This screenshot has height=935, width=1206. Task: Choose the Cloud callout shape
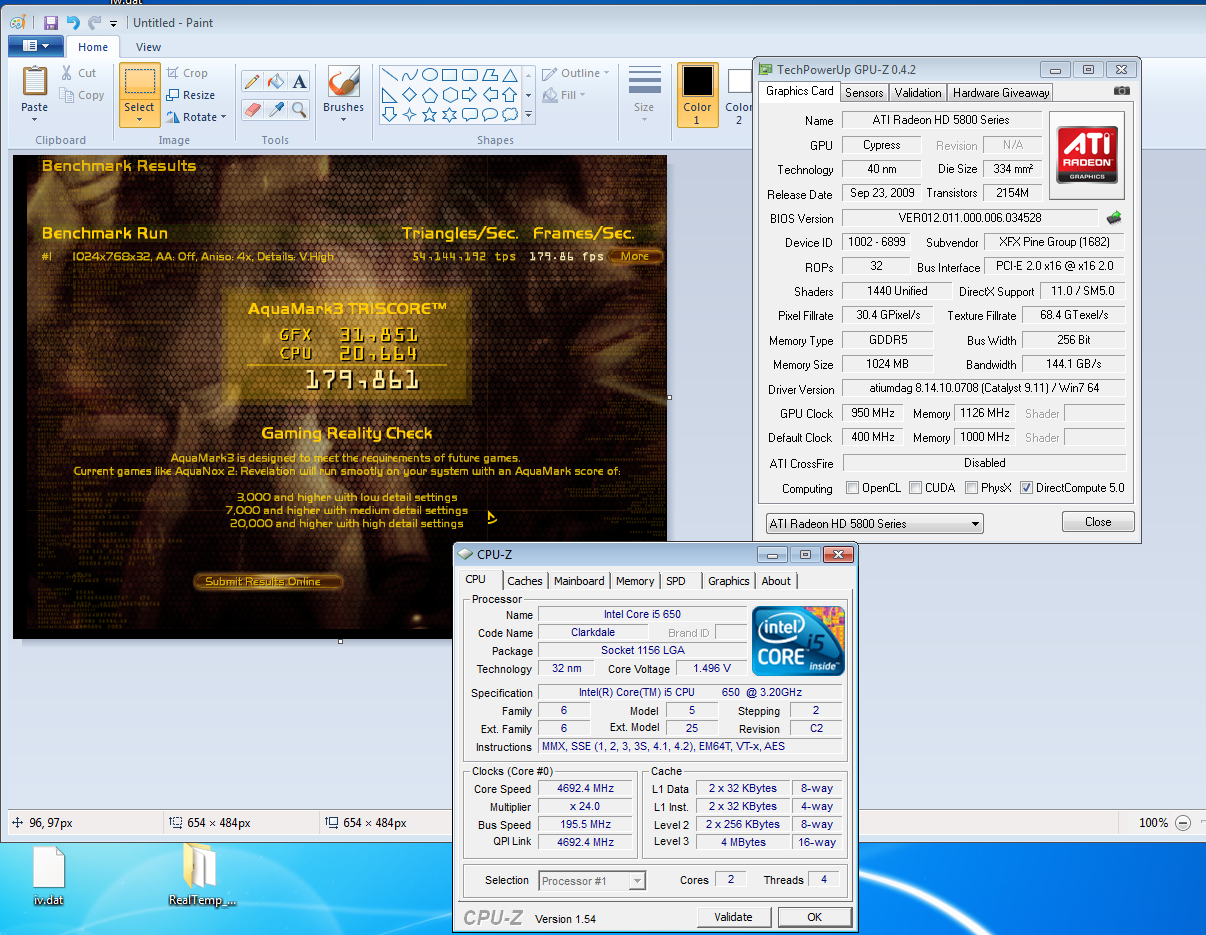pyautogui.click(x=510, y=114)
